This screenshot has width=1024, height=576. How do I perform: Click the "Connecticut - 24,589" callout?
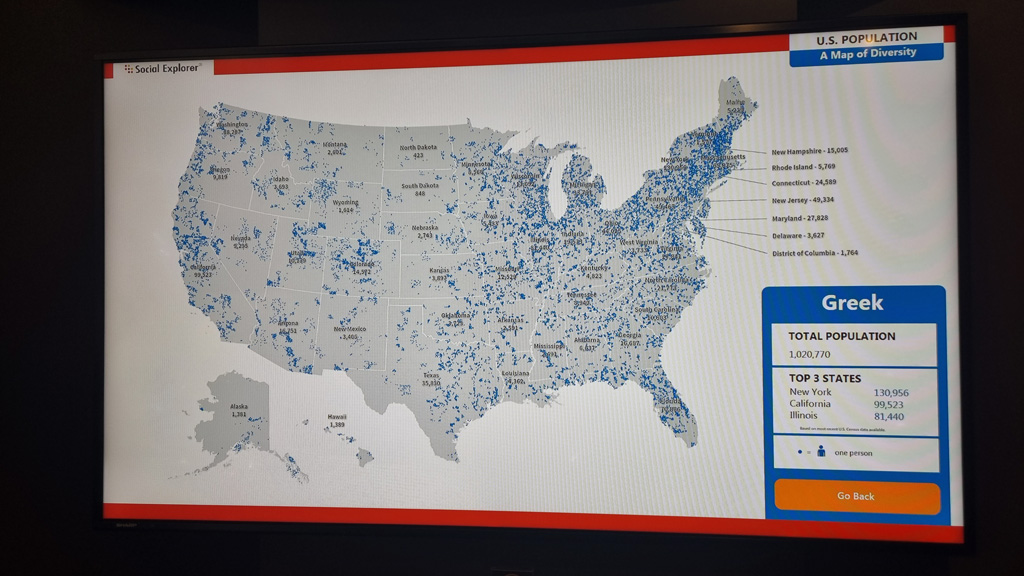tap(804, 183)
